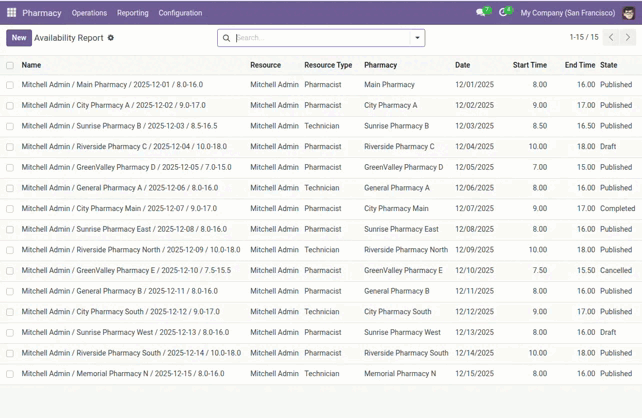Click the date cell 12/08/2025
Image resolution: width=642 pixels, height=418 pixels.
tap(475, 229)
